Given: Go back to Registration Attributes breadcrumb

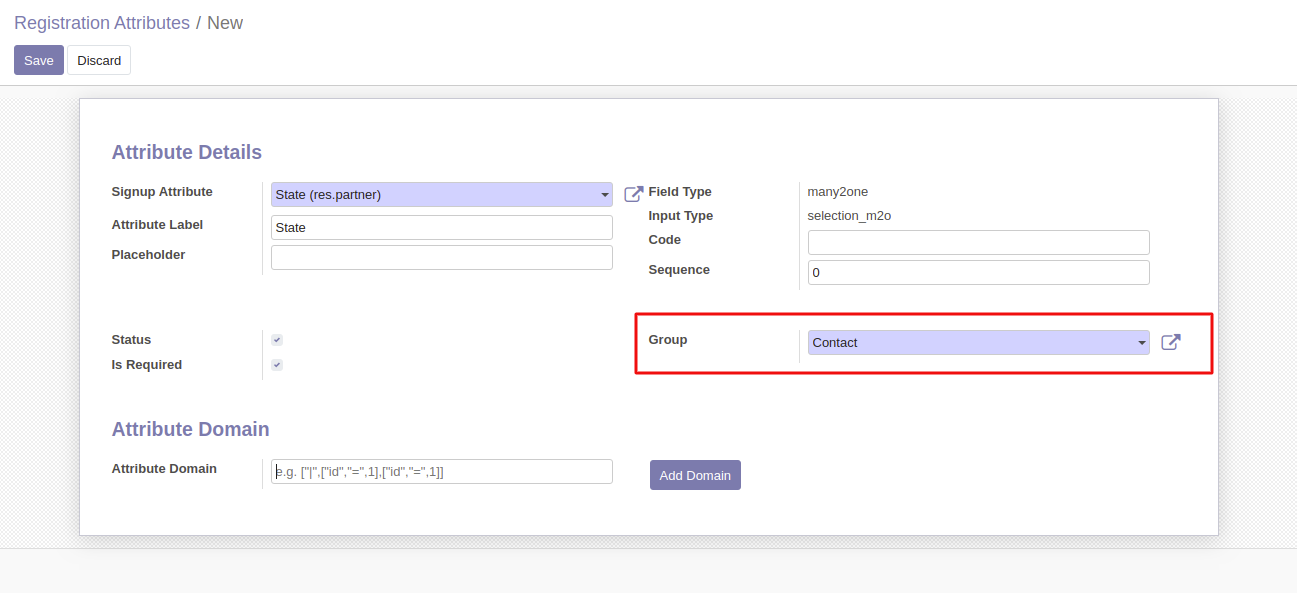Looking at the screenshot, I should 101,23.
